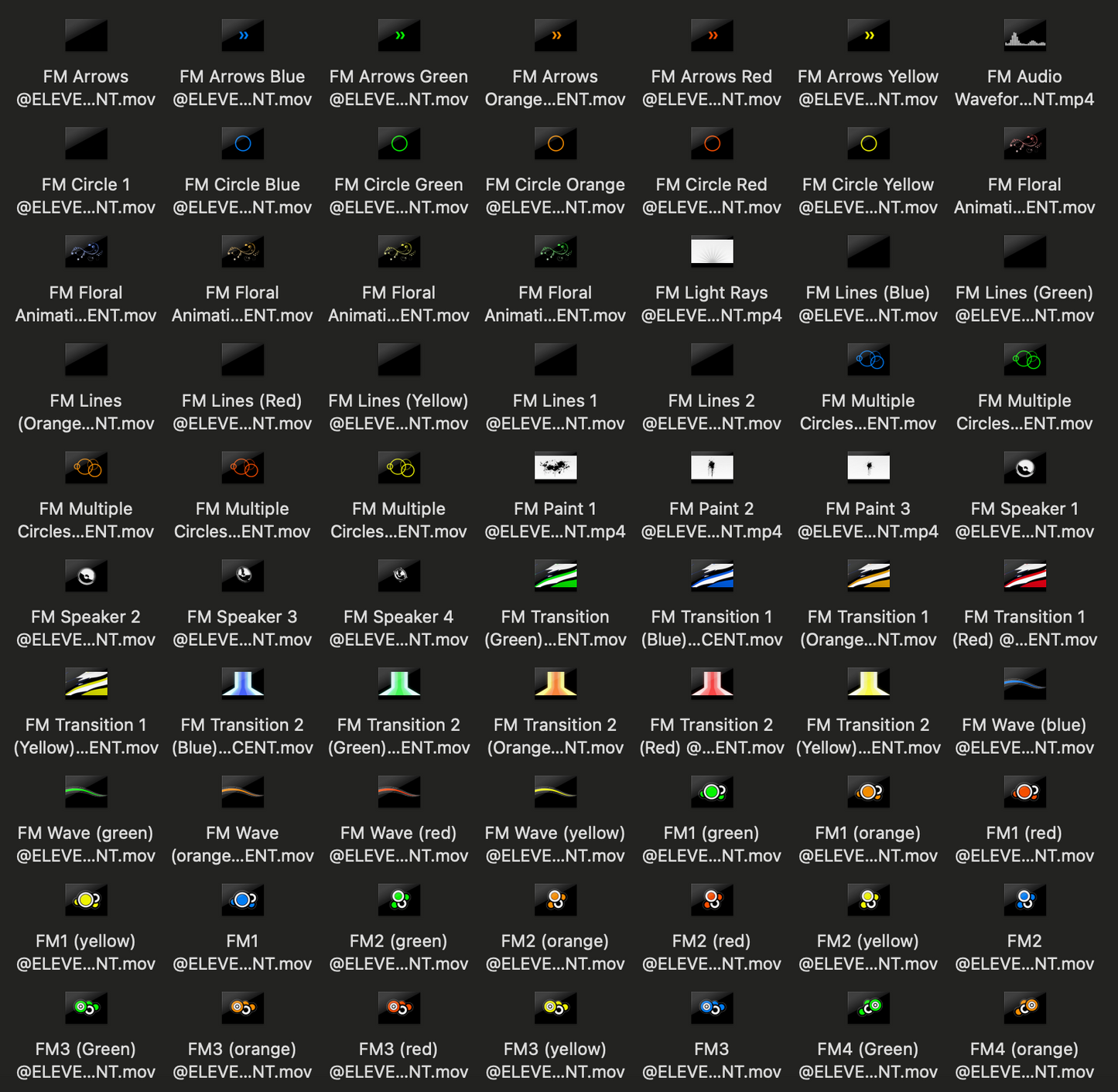Select FM Transition 2 (Red) file
The height and width of the screenshot is (1092, 1118).
click(712, 684)
